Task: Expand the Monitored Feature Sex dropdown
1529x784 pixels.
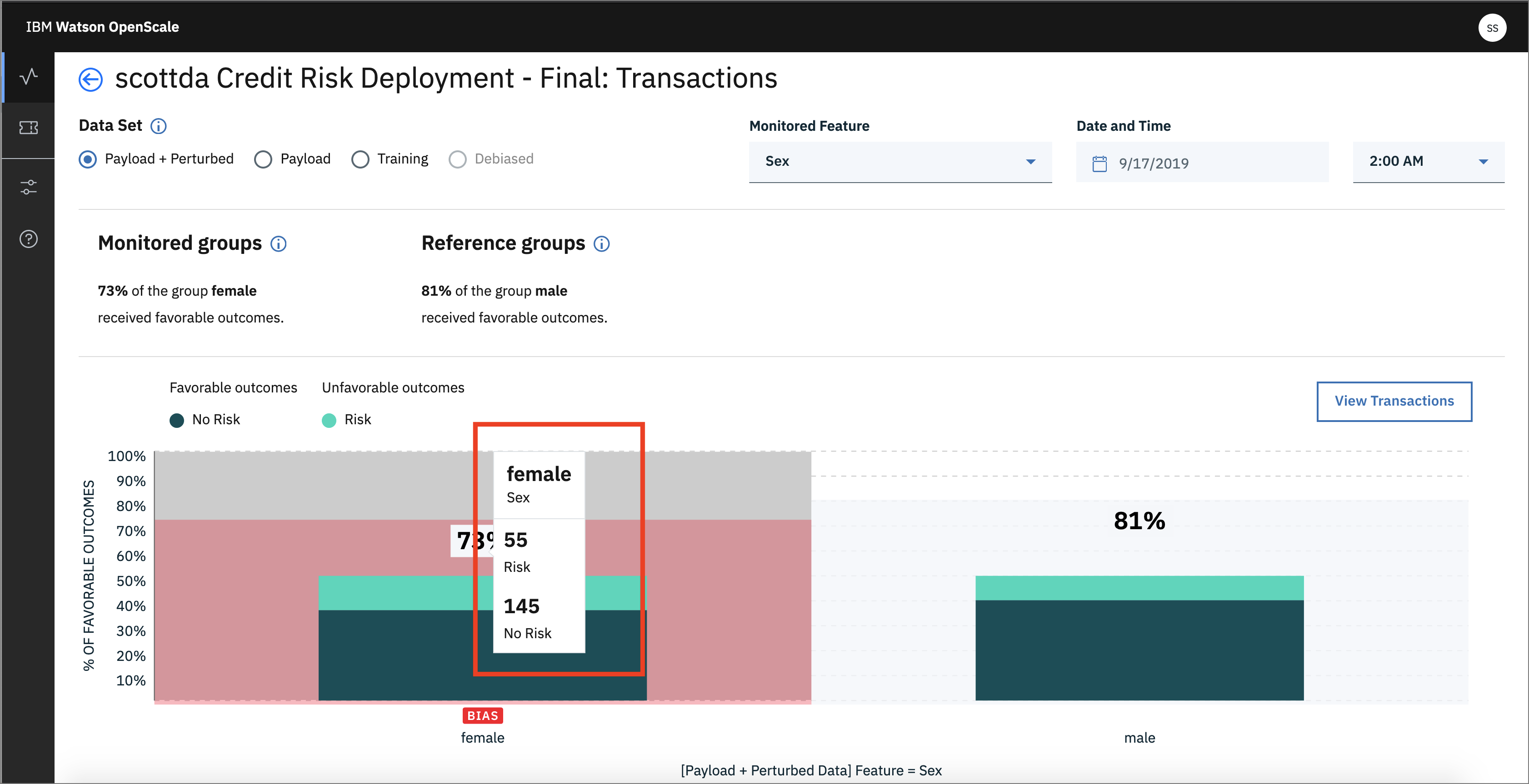Action: [900, 161]
